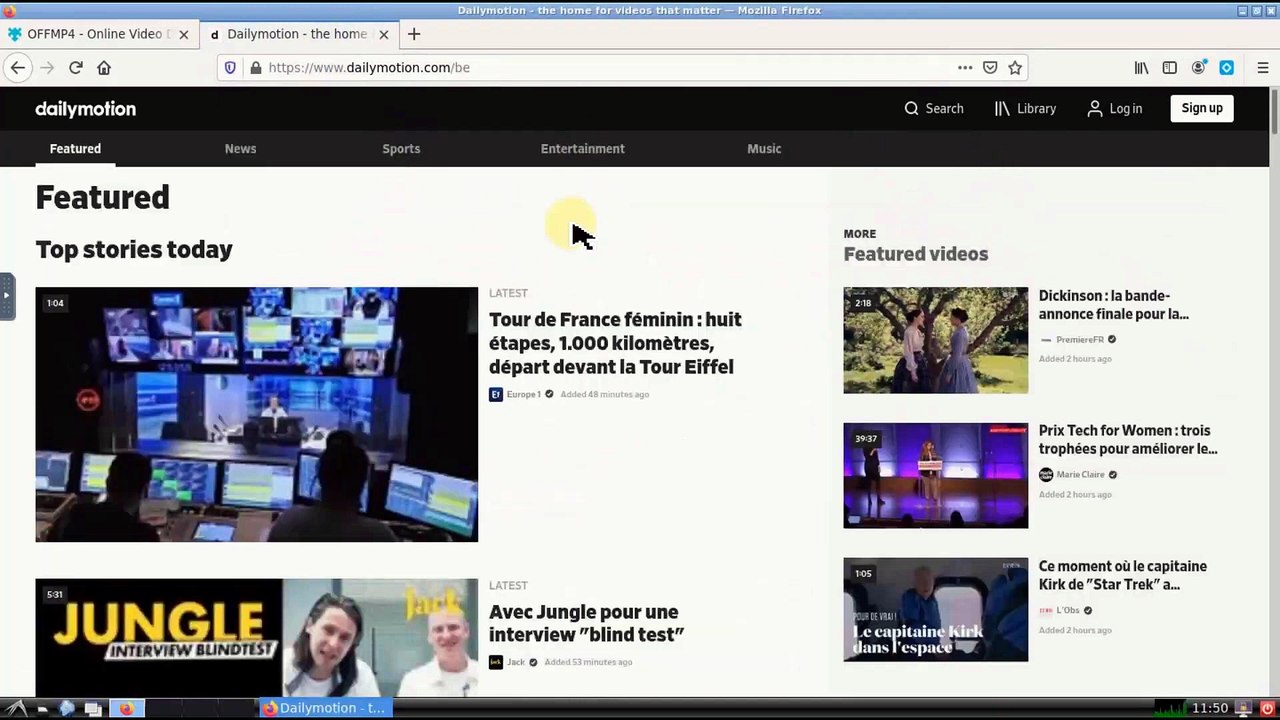The width and height of the screenshot is (1280, 720).
Task: Click the Sign up button
Action: point(1202,108)
